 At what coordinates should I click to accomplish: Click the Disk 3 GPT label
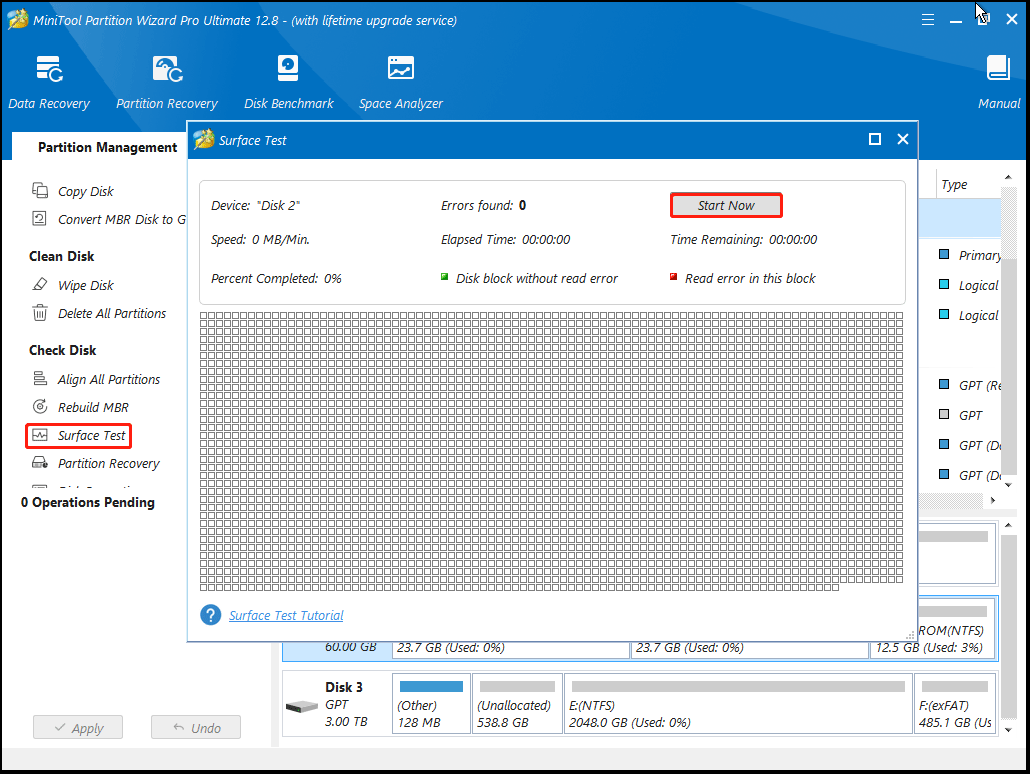tap(337, 704)
